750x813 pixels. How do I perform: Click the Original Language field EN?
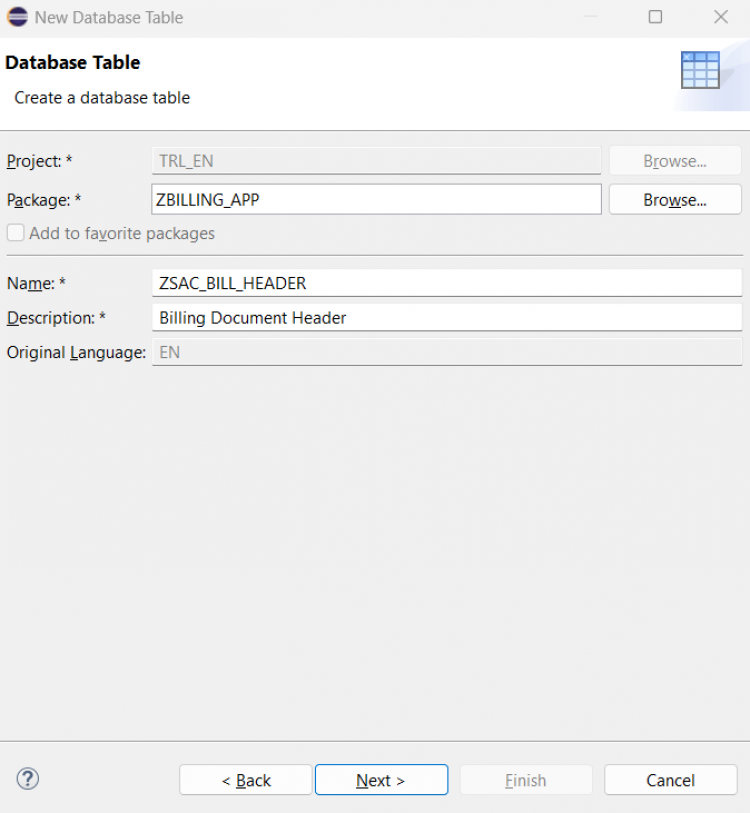point(446,352)
